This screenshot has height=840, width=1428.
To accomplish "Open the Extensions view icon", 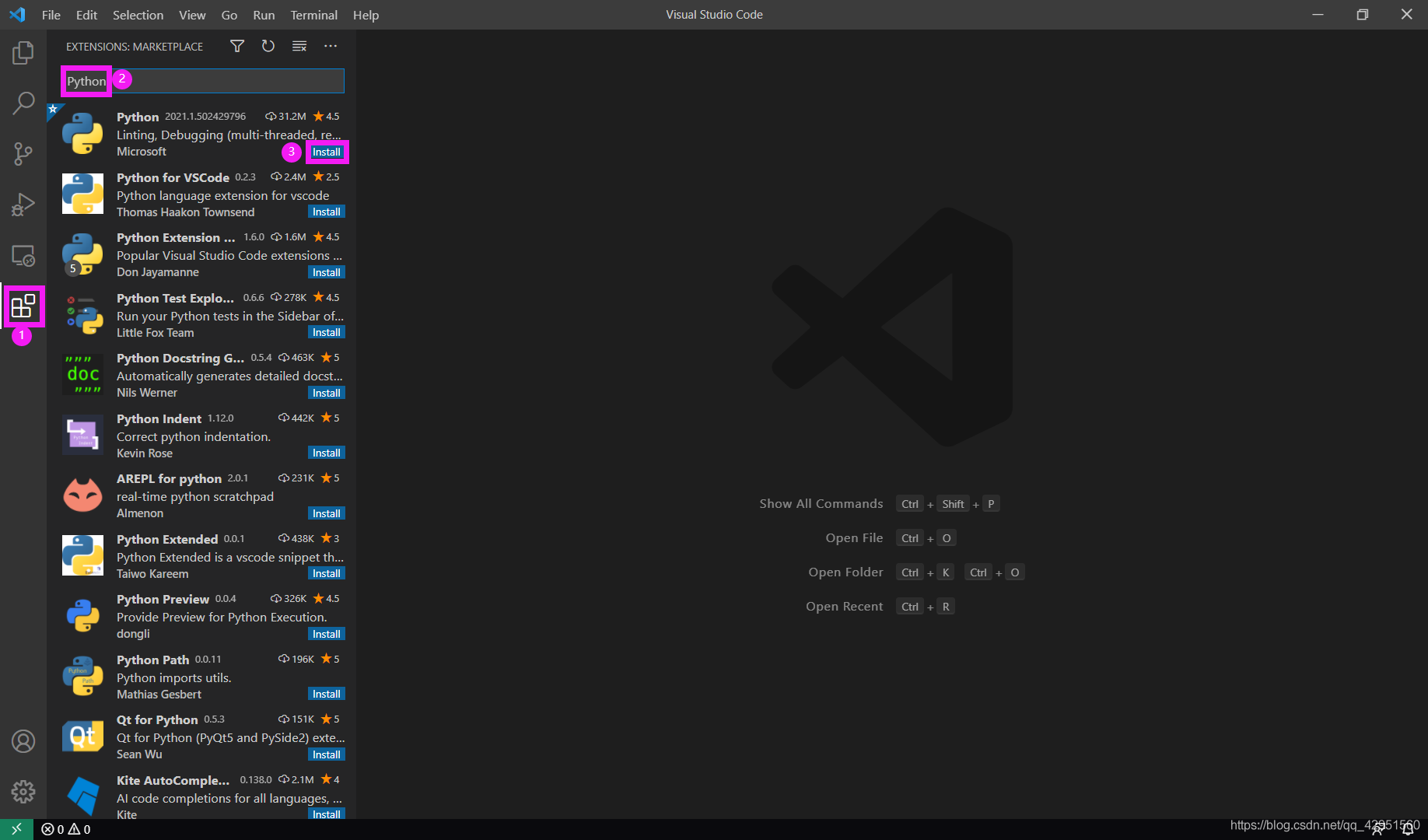I will tap(23, 306).
